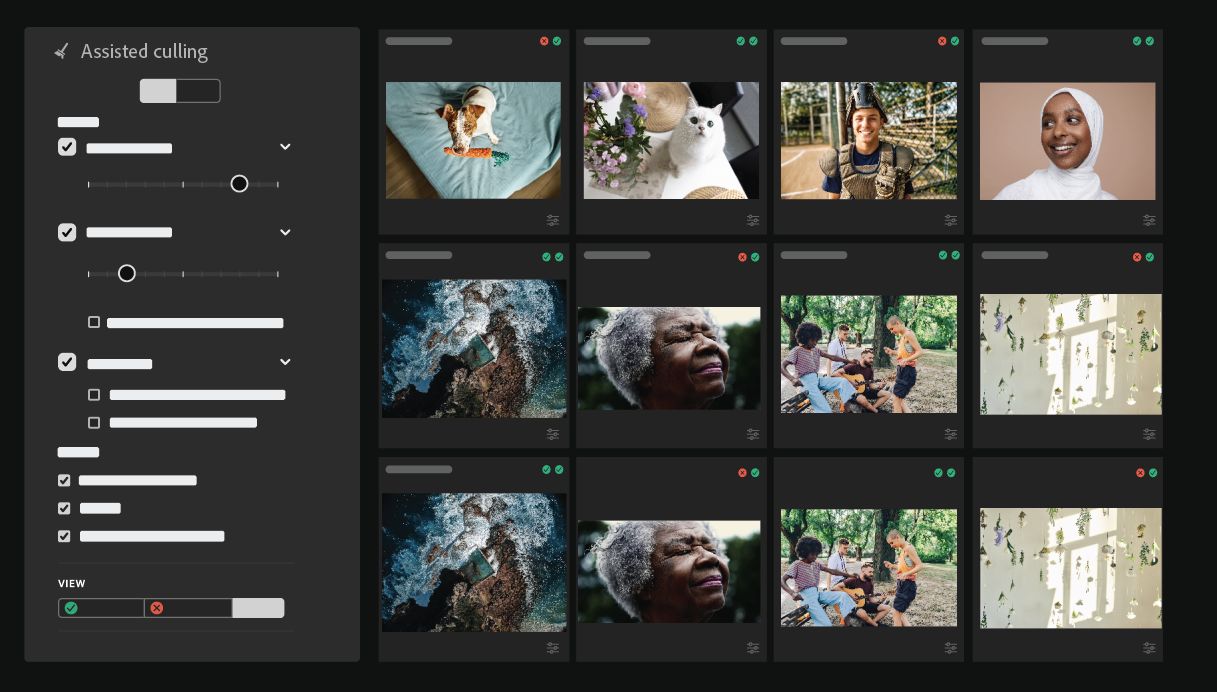Select the bottom-row friends with guitar photo

pos(868,568)
